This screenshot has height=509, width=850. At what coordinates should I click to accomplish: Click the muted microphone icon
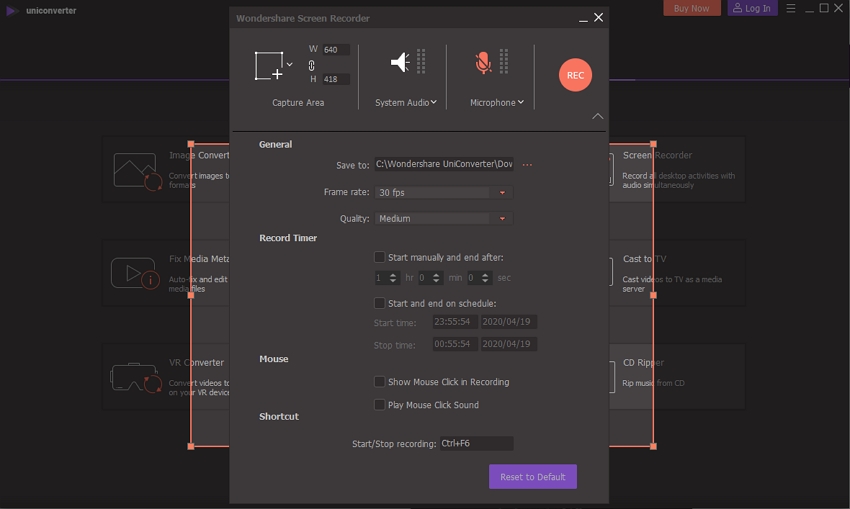point(484,63)
